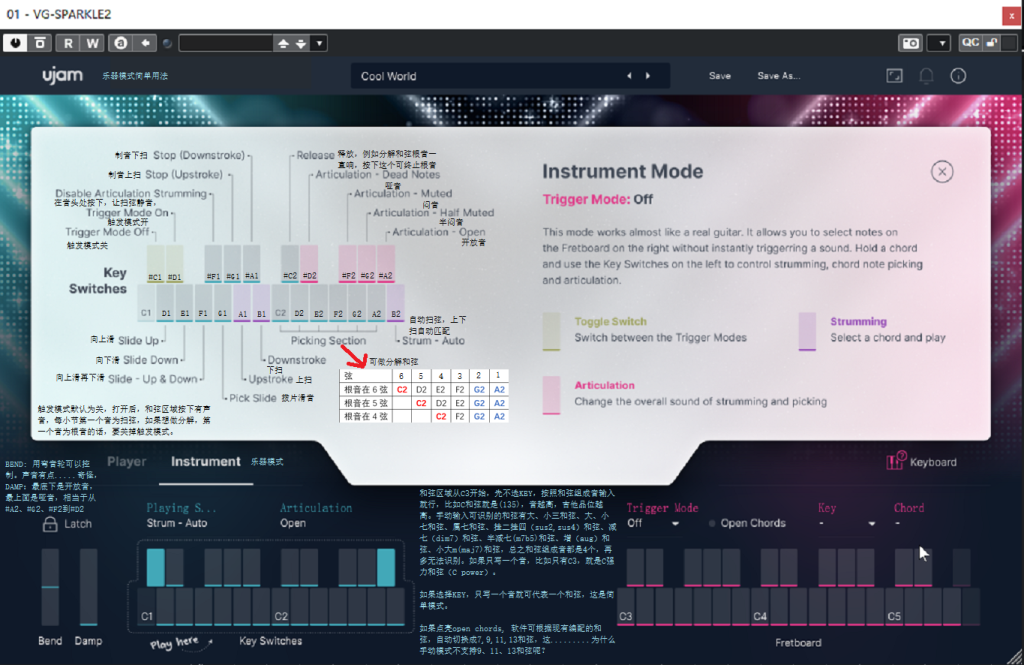
Task: Click the camera snapshot icon
Action: pyautogui.click(x=910, y=43)
